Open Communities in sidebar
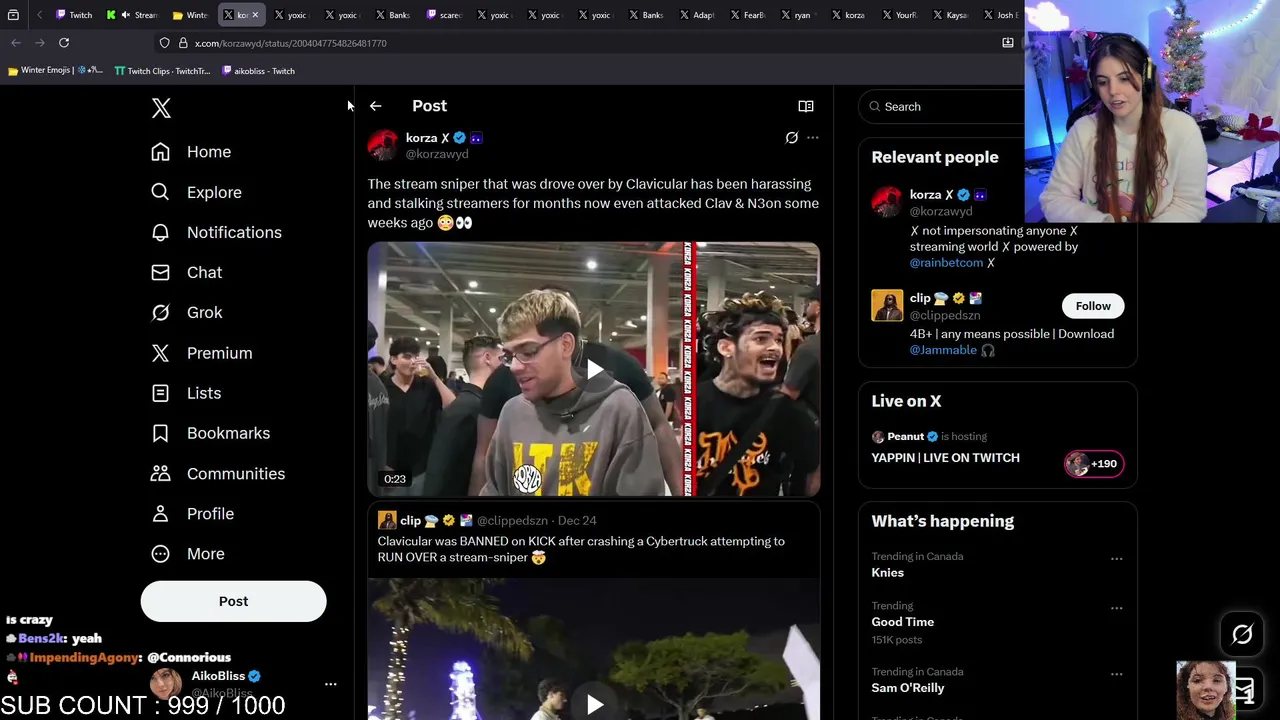 coord(218,473)
